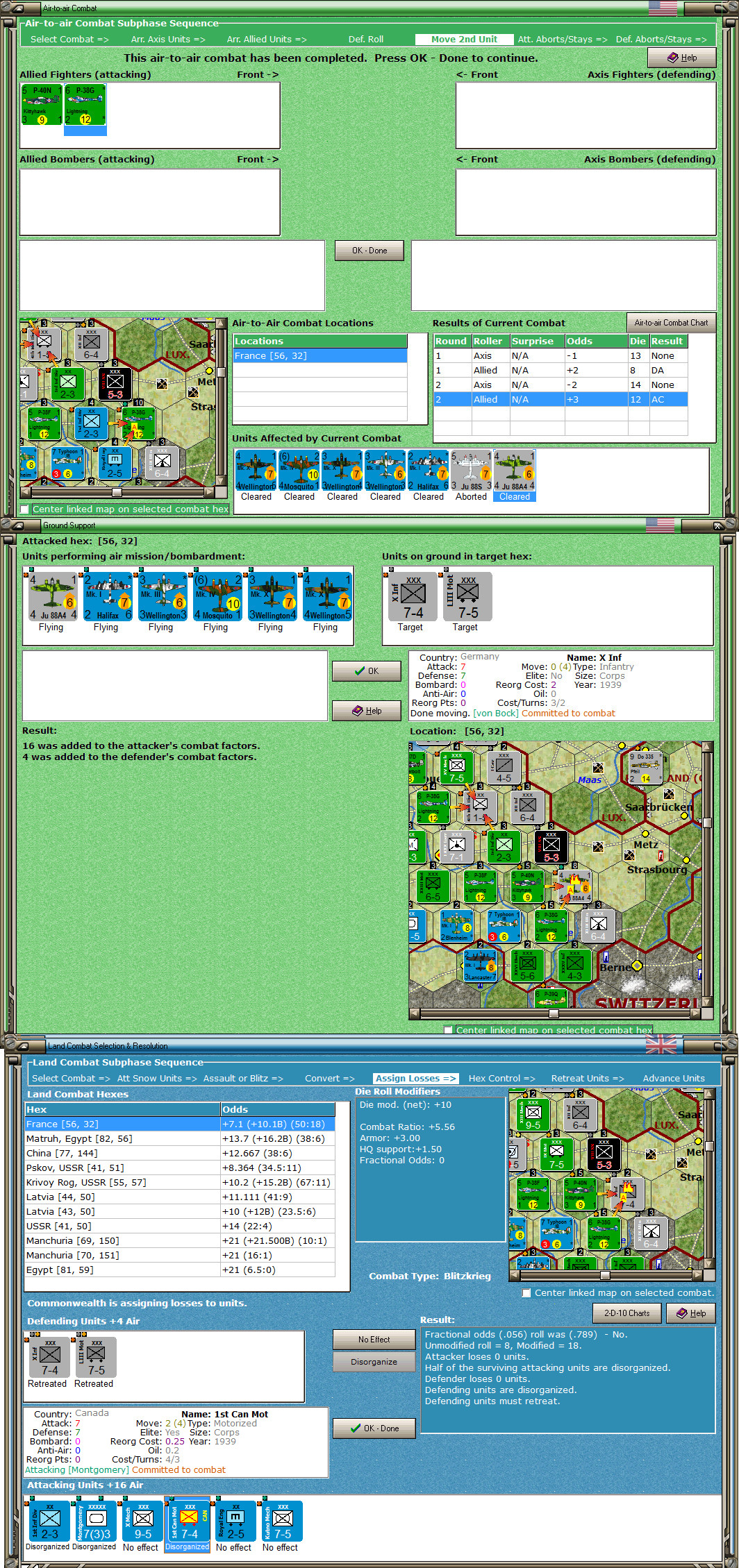Click OK in Ground Support window
This screenshot has width=739, height=1568.
pos(367,671)
